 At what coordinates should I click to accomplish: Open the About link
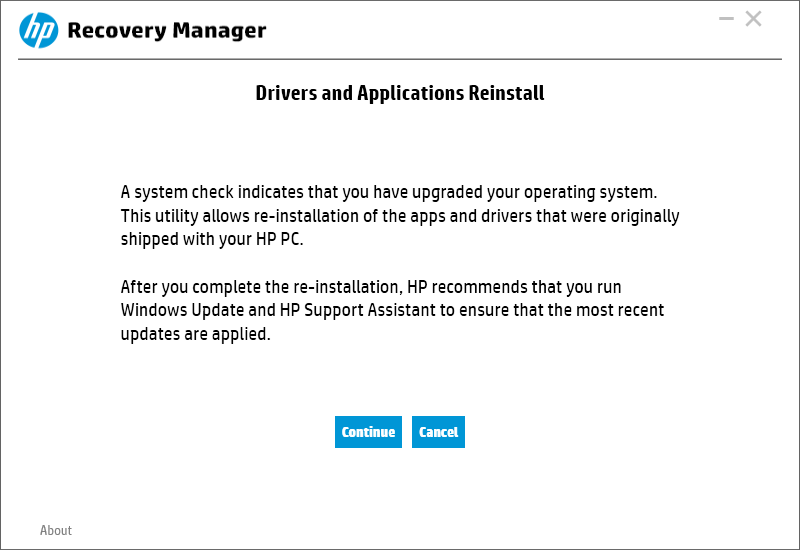point(56,531)
